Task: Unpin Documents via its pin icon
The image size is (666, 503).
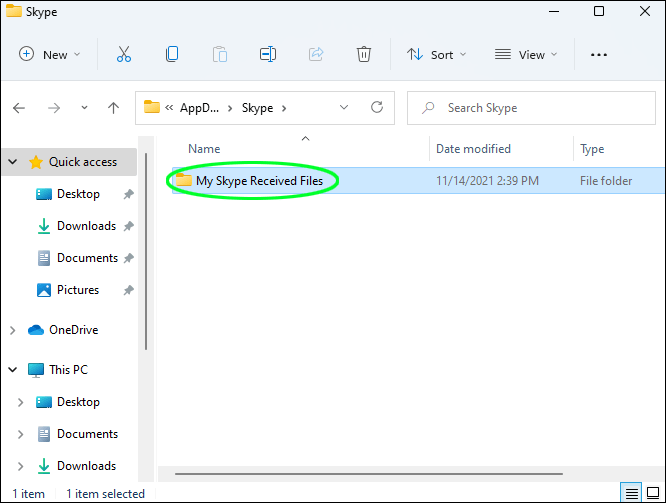Action: point(129,258)
